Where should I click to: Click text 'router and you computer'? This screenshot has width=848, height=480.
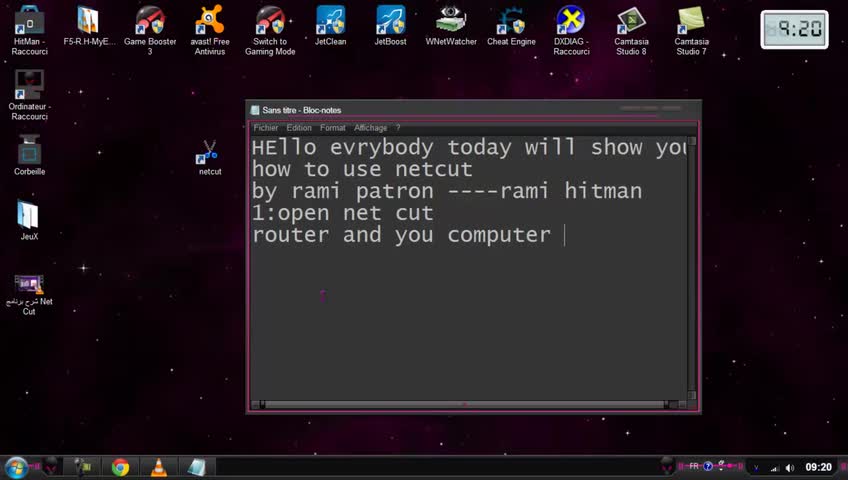point(401,235)
